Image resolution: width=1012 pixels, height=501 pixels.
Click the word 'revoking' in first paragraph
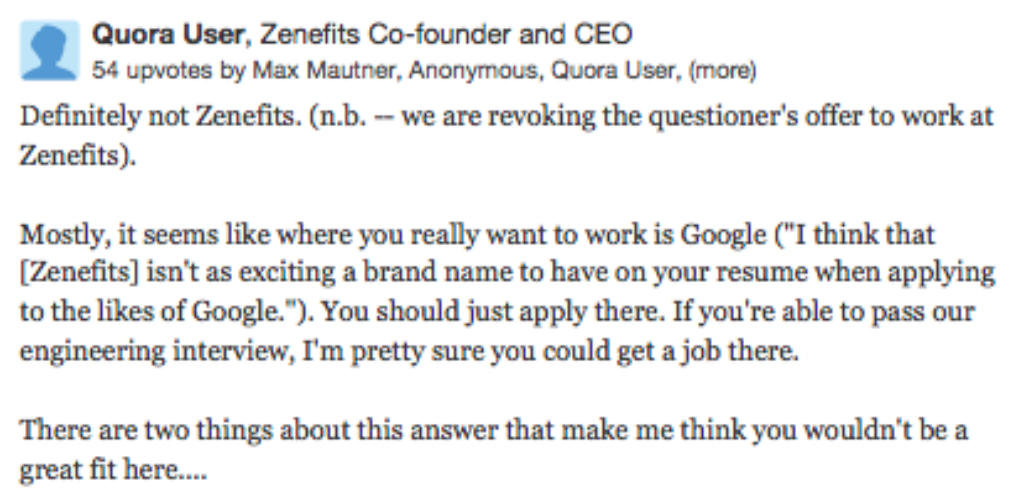[520, 116]
